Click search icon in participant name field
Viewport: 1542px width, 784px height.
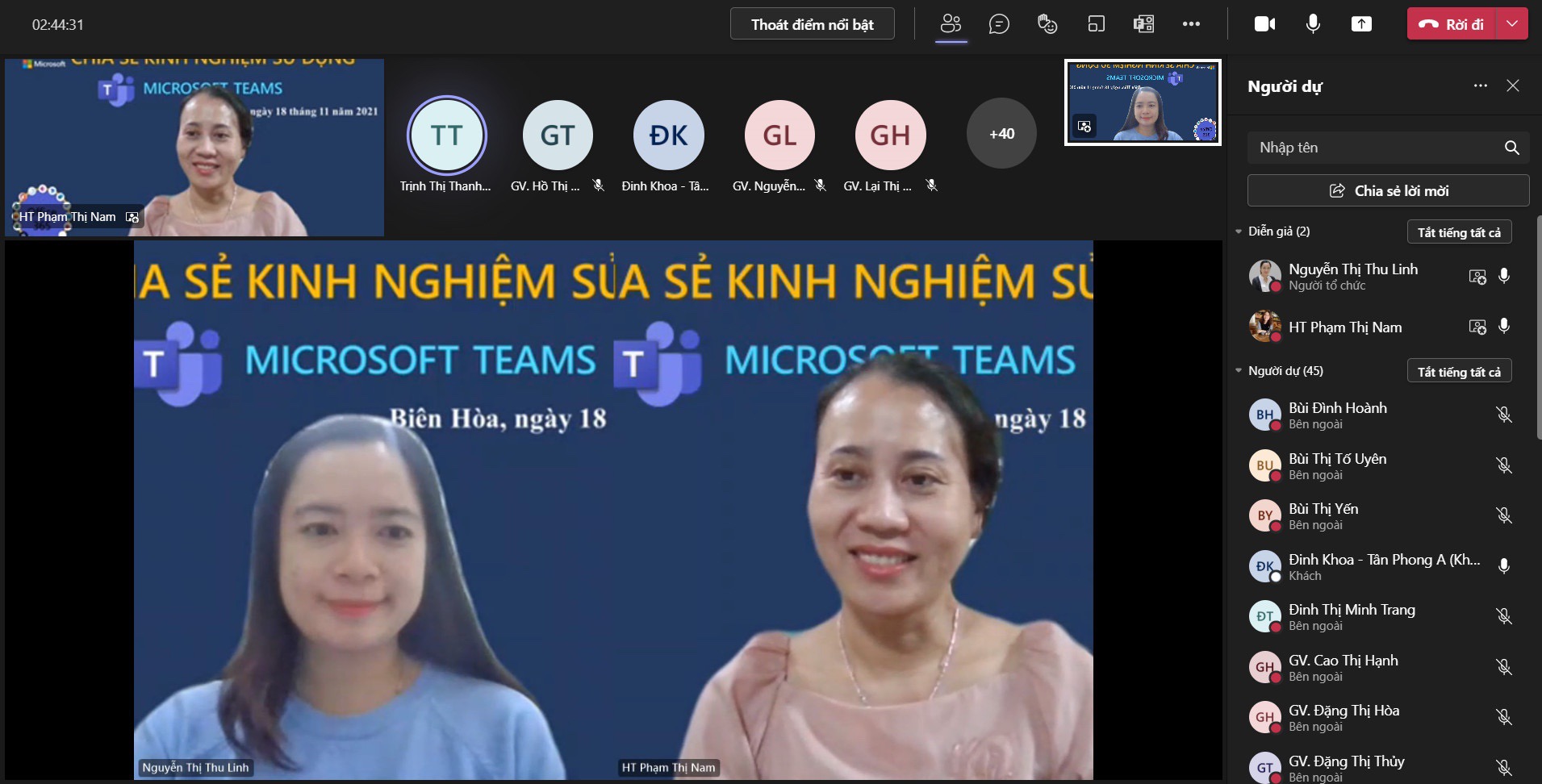(x=1511, y=148)
